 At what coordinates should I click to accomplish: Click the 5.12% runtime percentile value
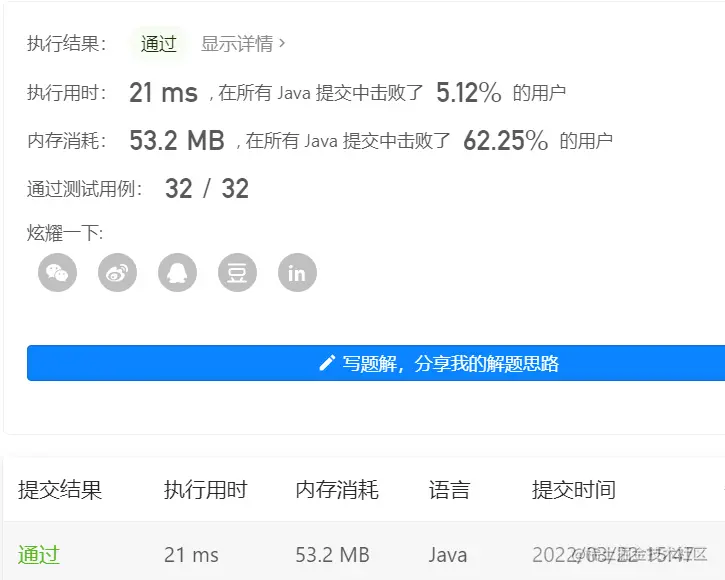pos(469,93)
